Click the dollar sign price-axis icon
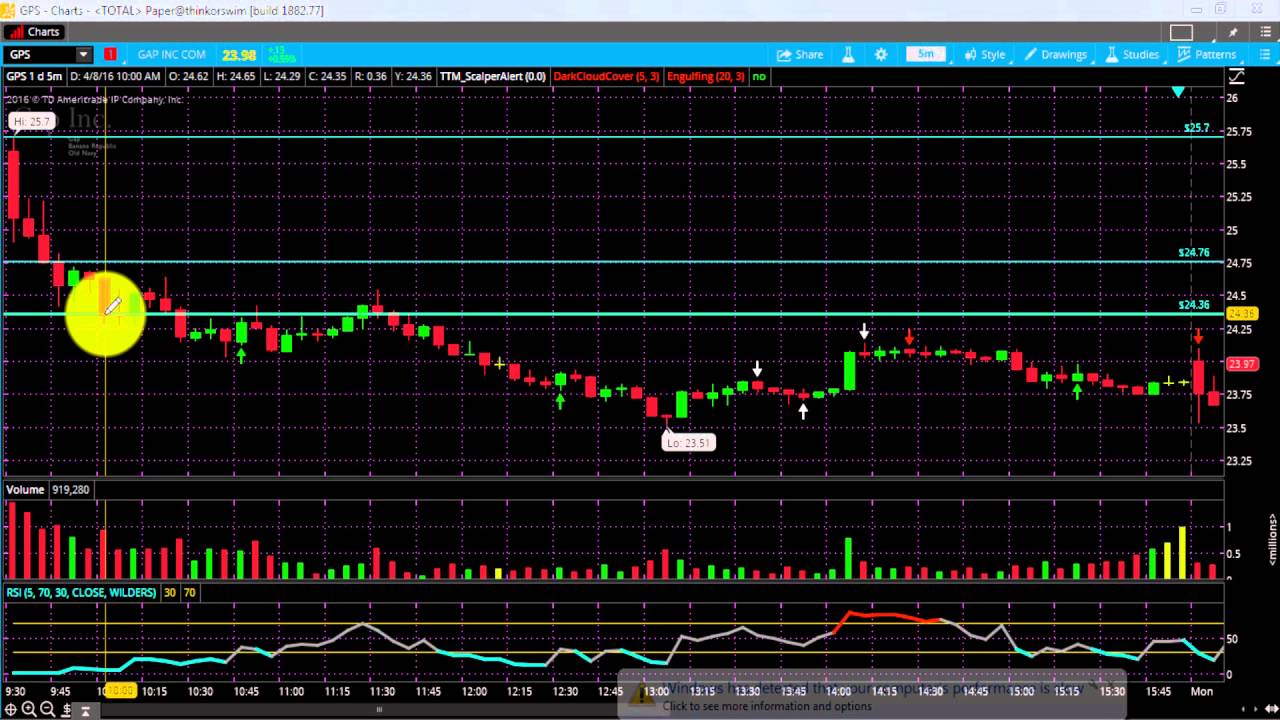The image size is (1280, 720). 66,710
